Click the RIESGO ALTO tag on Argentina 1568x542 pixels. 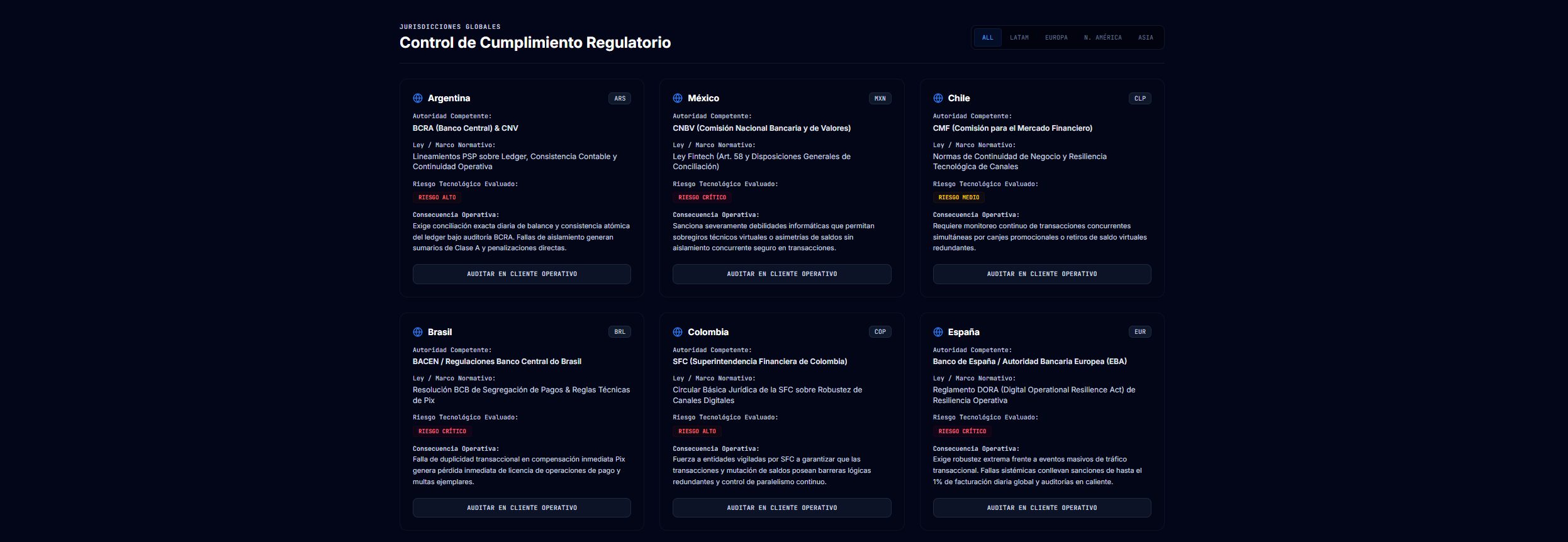click(x=437, y=197)
